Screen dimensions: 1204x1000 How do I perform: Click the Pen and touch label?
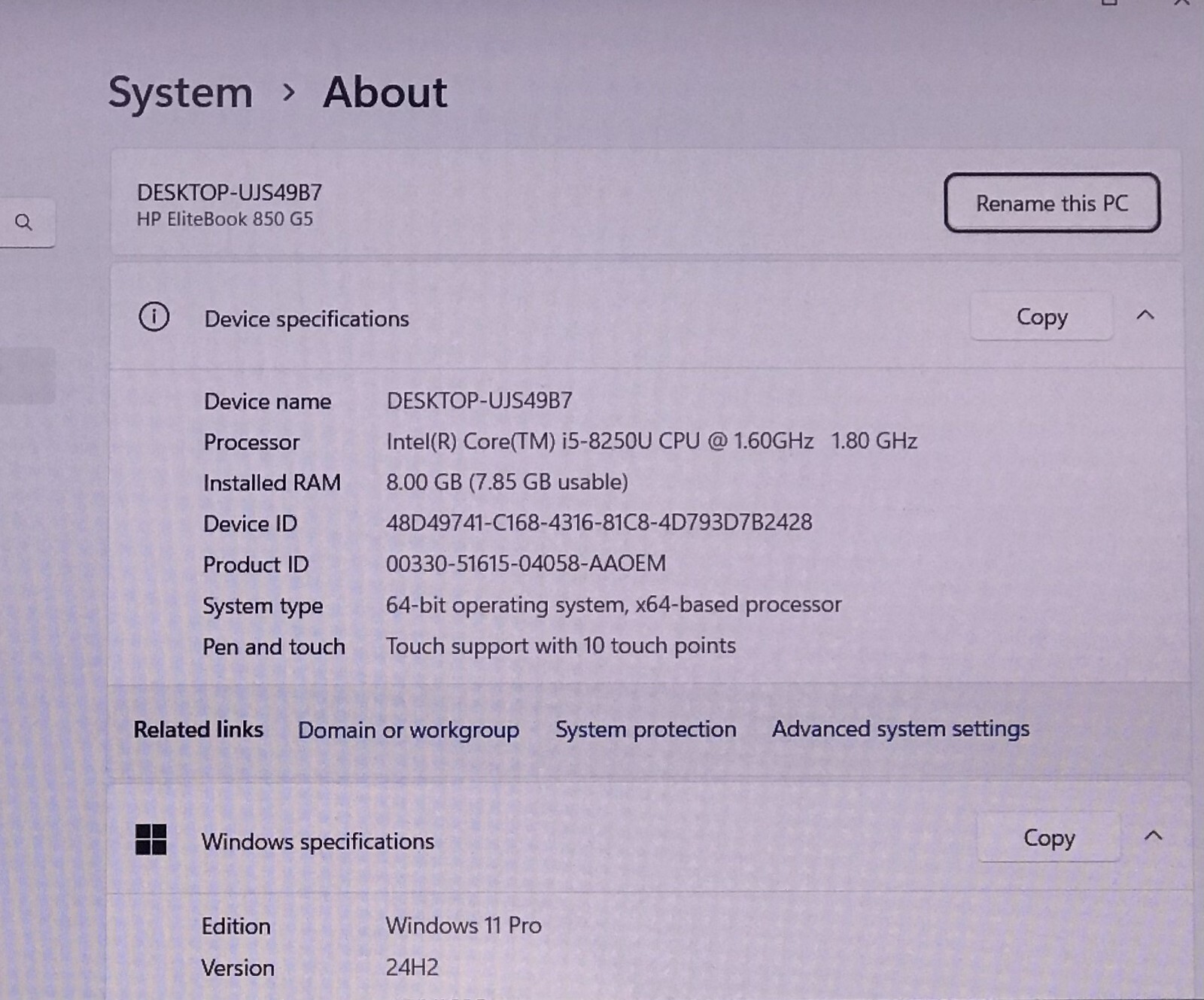(274, 647)
